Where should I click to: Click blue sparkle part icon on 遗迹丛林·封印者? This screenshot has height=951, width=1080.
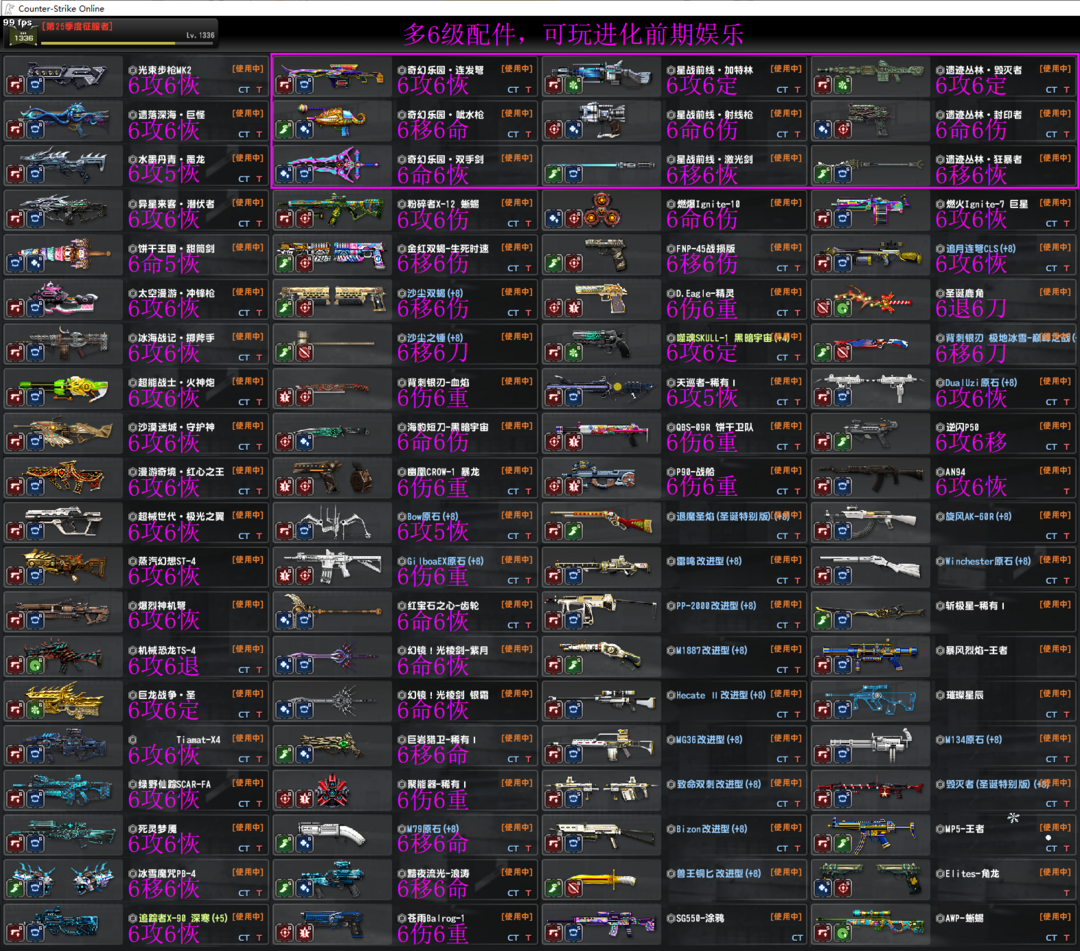point(823,130)
